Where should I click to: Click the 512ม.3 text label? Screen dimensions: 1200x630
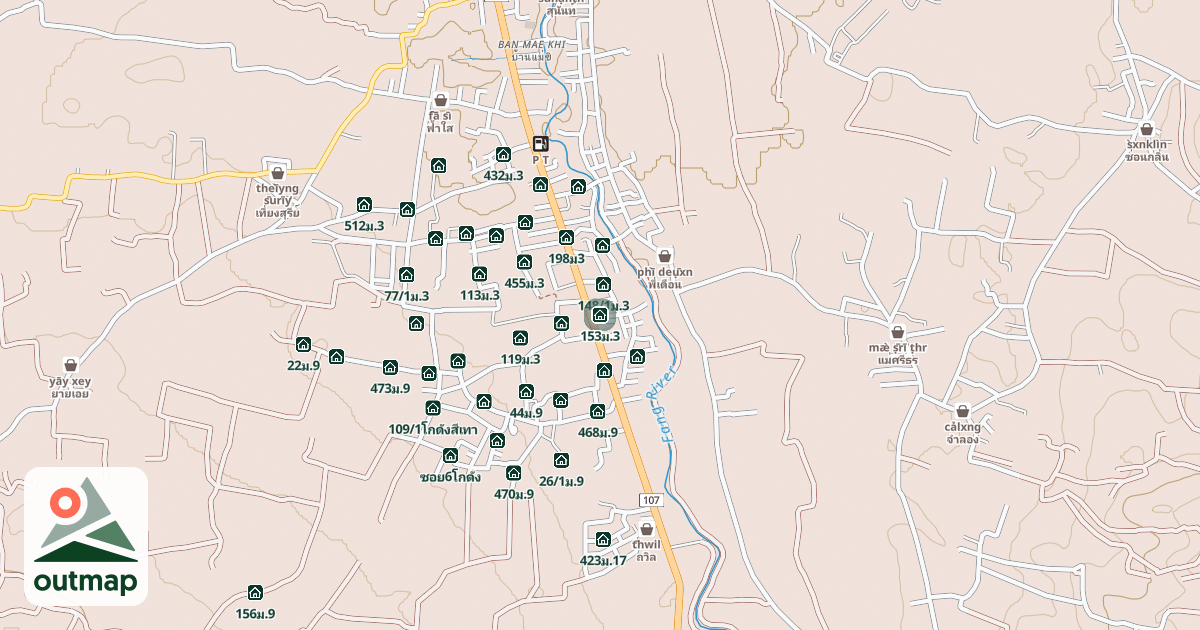364,226
